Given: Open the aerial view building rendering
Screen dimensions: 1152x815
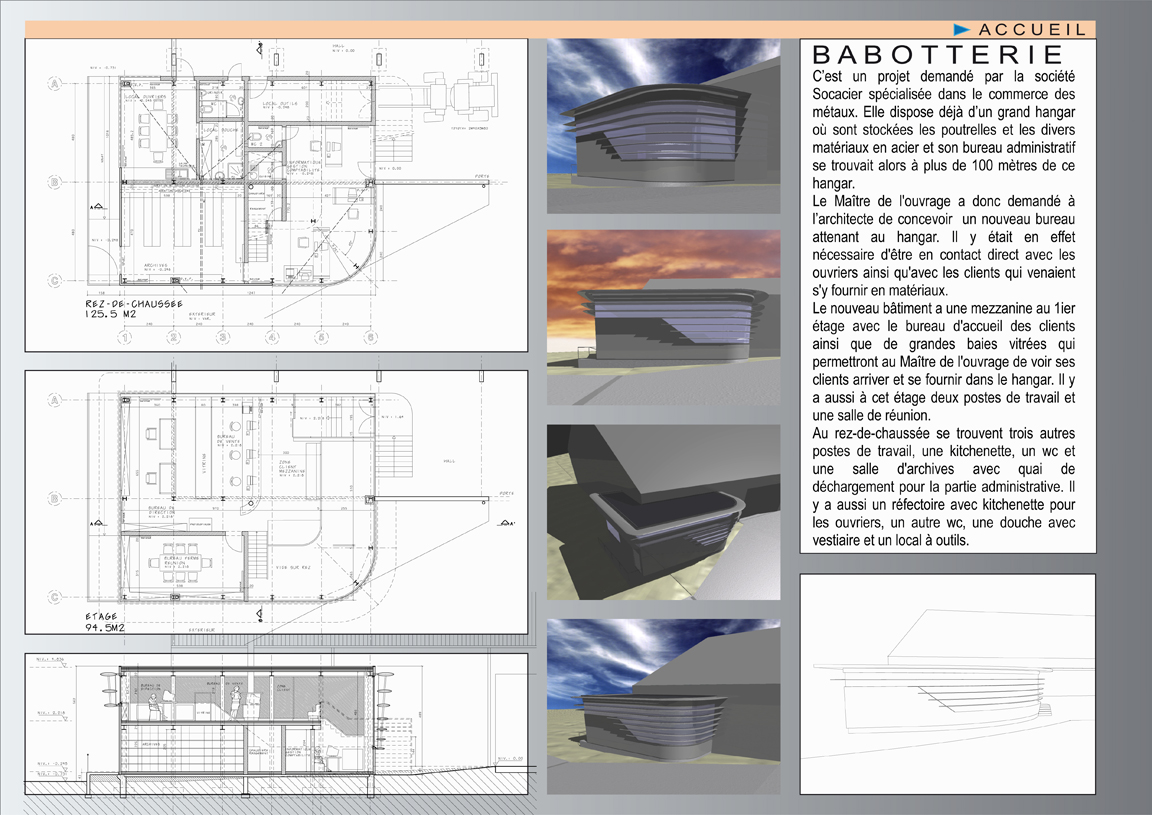Looking at the screenshot, I should pos(663,511).
